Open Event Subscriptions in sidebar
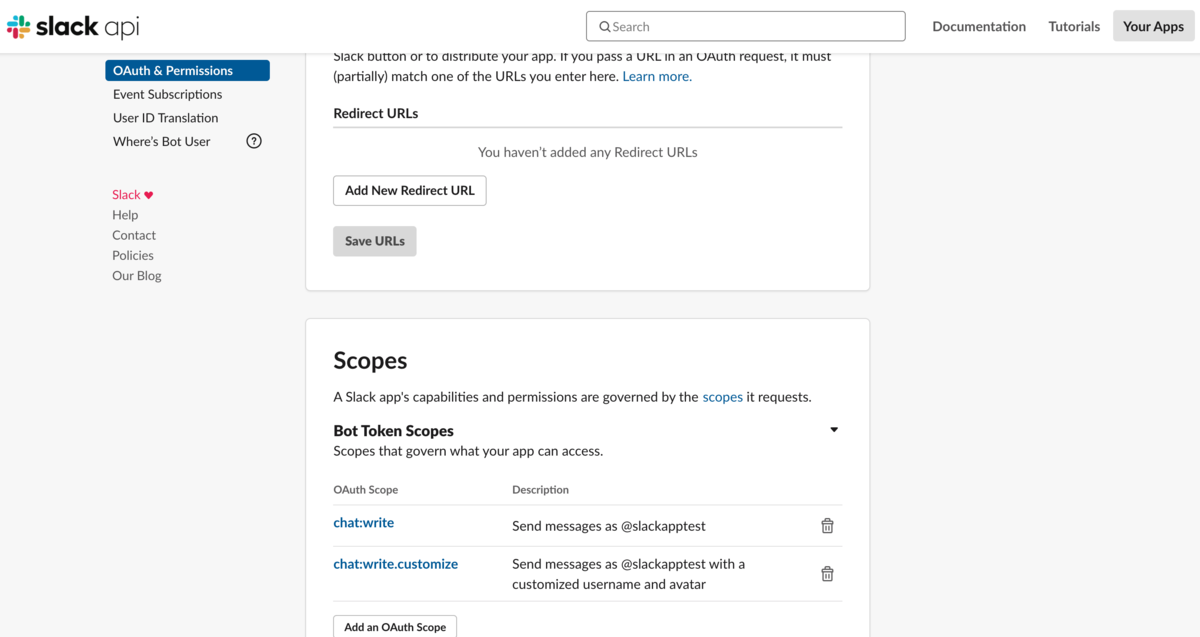The image size is (1200, 637). [x=168, y=94]
